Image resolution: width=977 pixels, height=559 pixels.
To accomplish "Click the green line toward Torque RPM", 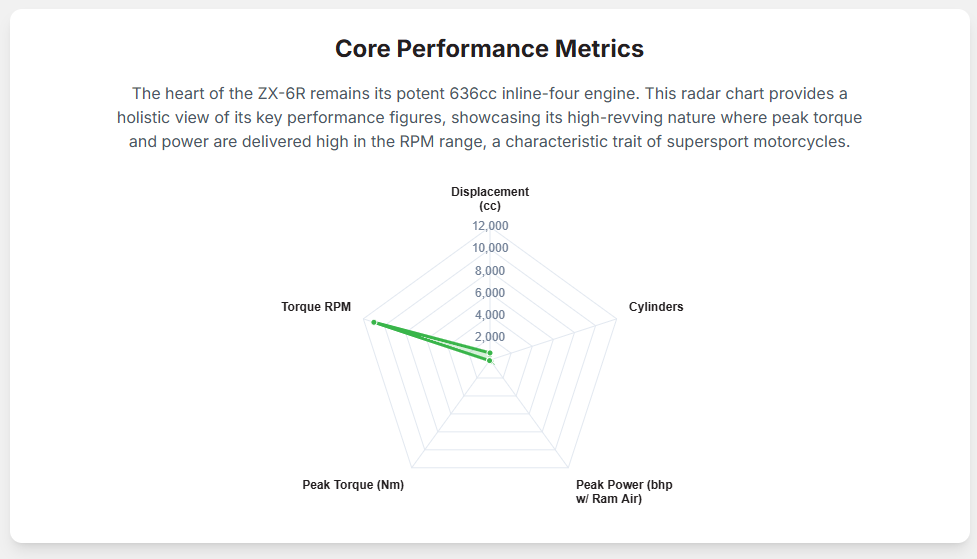I will (430, 339).
